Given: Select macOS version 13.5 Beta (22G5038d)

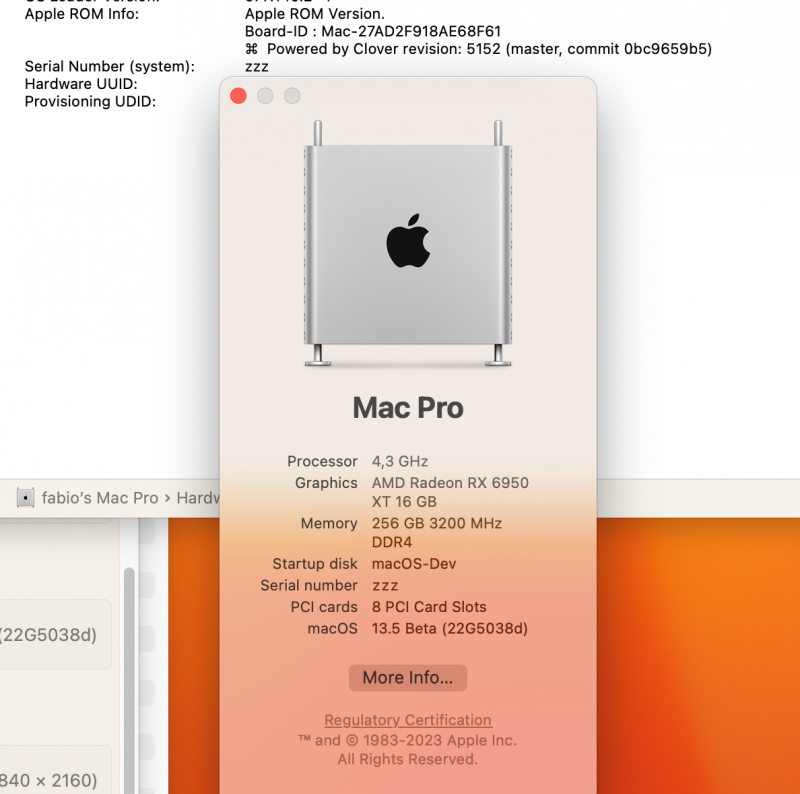Looking at the screenshot, I should point(449,629).
